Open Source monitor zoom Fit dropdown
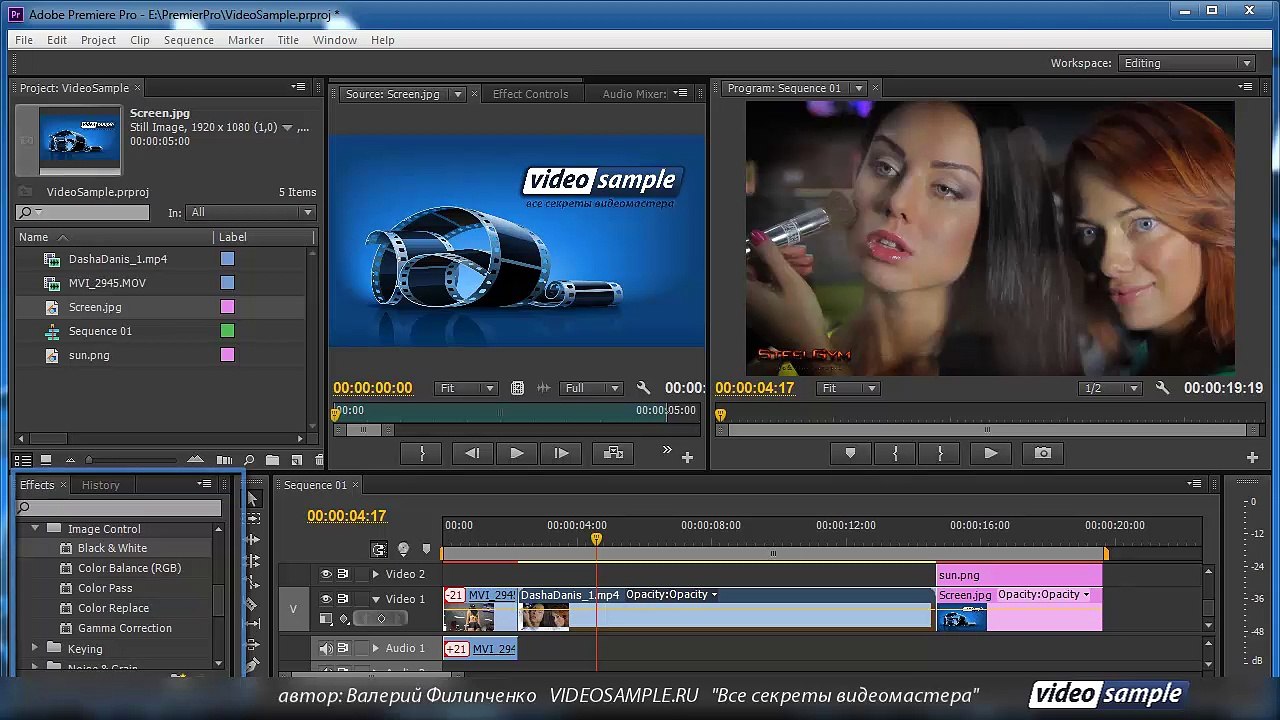Screen dimensions: 1280x720 [x=466, y=388]
